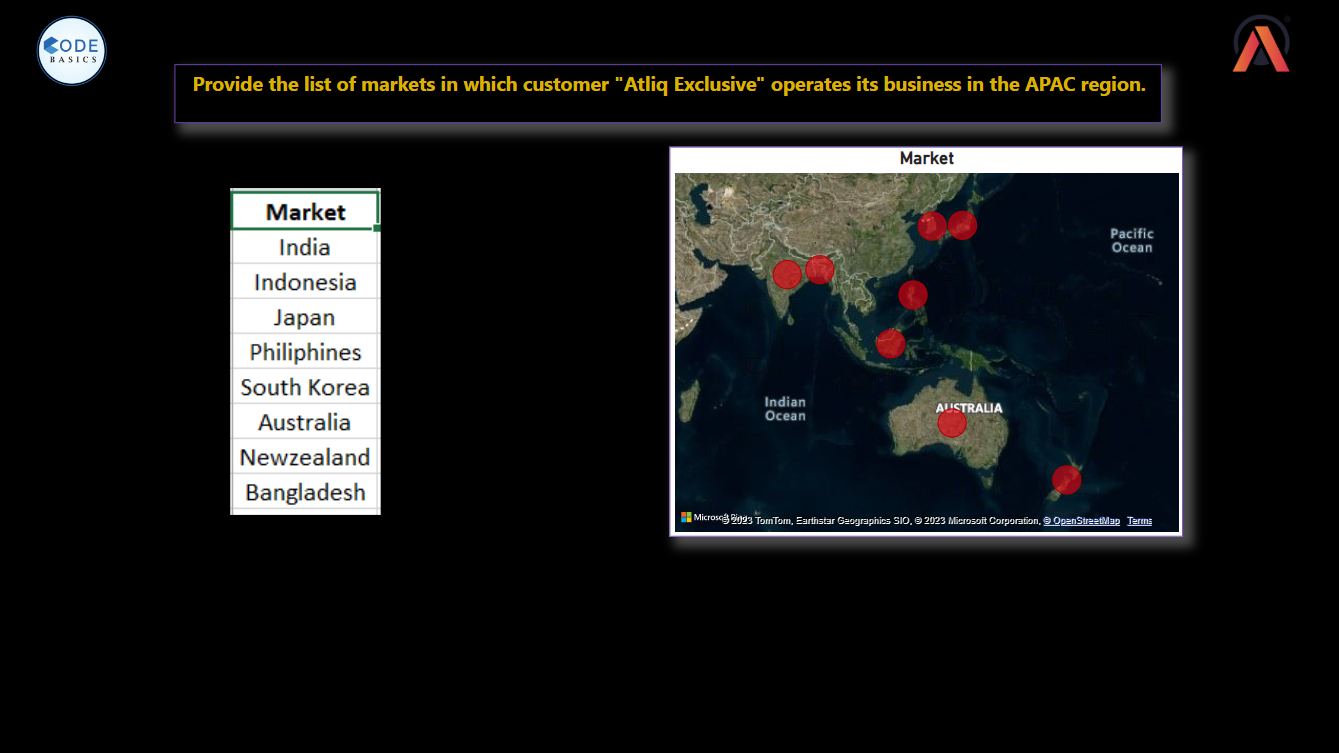This screenshot has height=753, width=1339.
Task: Click the Codebasics logo
Action: point(72,51)
